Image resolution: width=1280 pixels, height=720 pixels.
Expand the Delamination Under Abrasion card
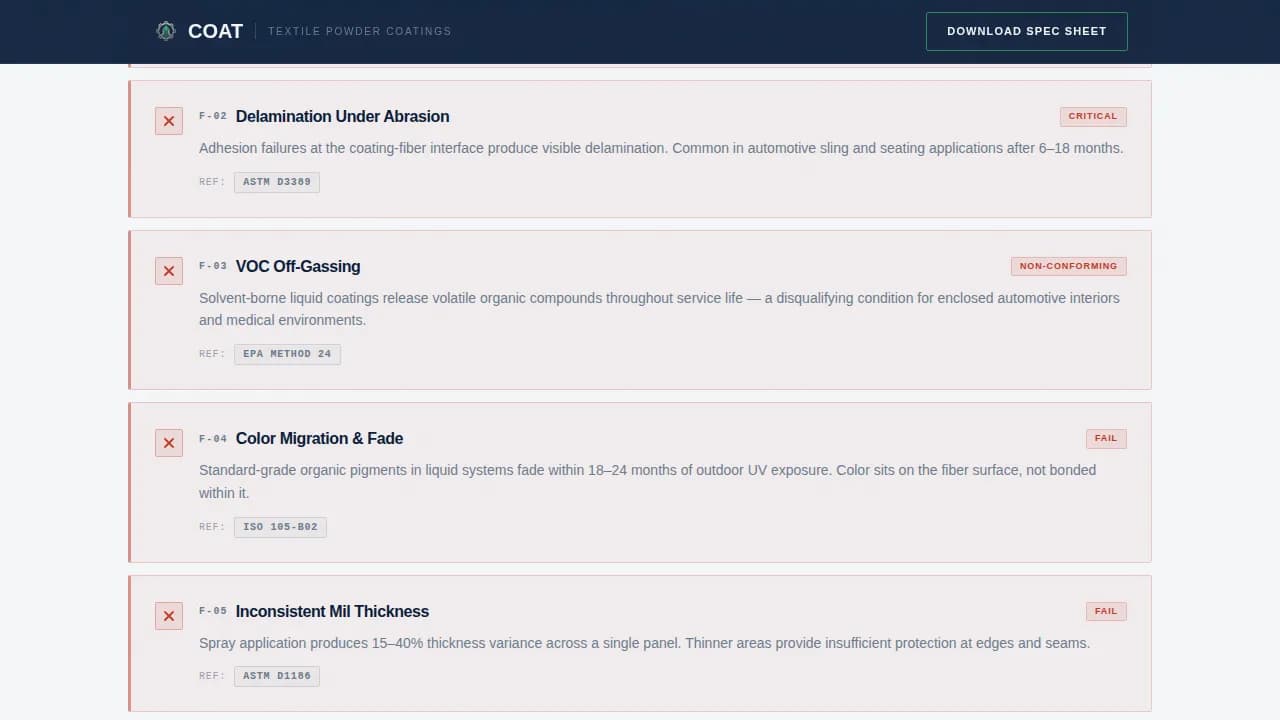pos(342,116)
